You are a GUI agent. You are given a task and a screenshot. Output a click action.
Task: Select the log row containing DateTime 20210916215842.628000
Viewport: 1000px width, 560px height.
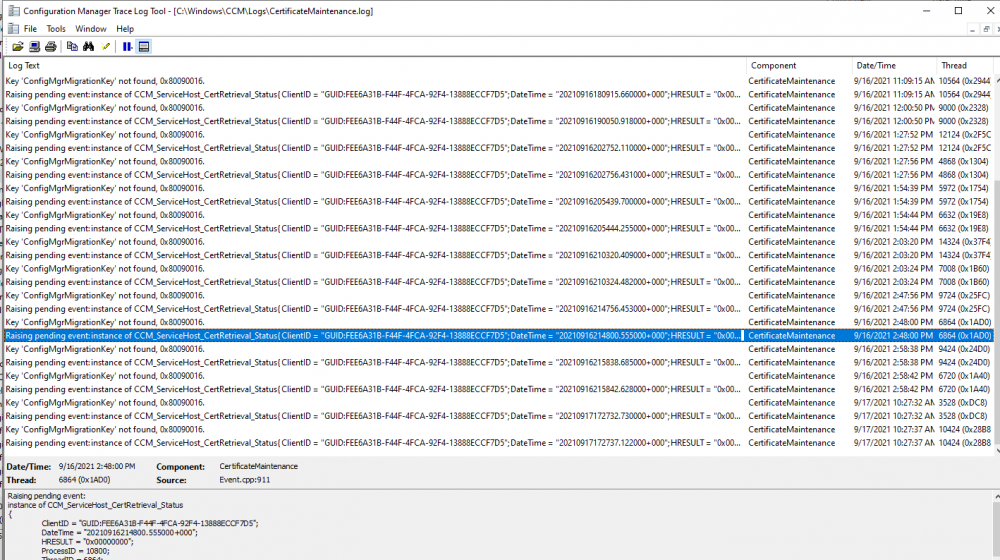[498, 389]
